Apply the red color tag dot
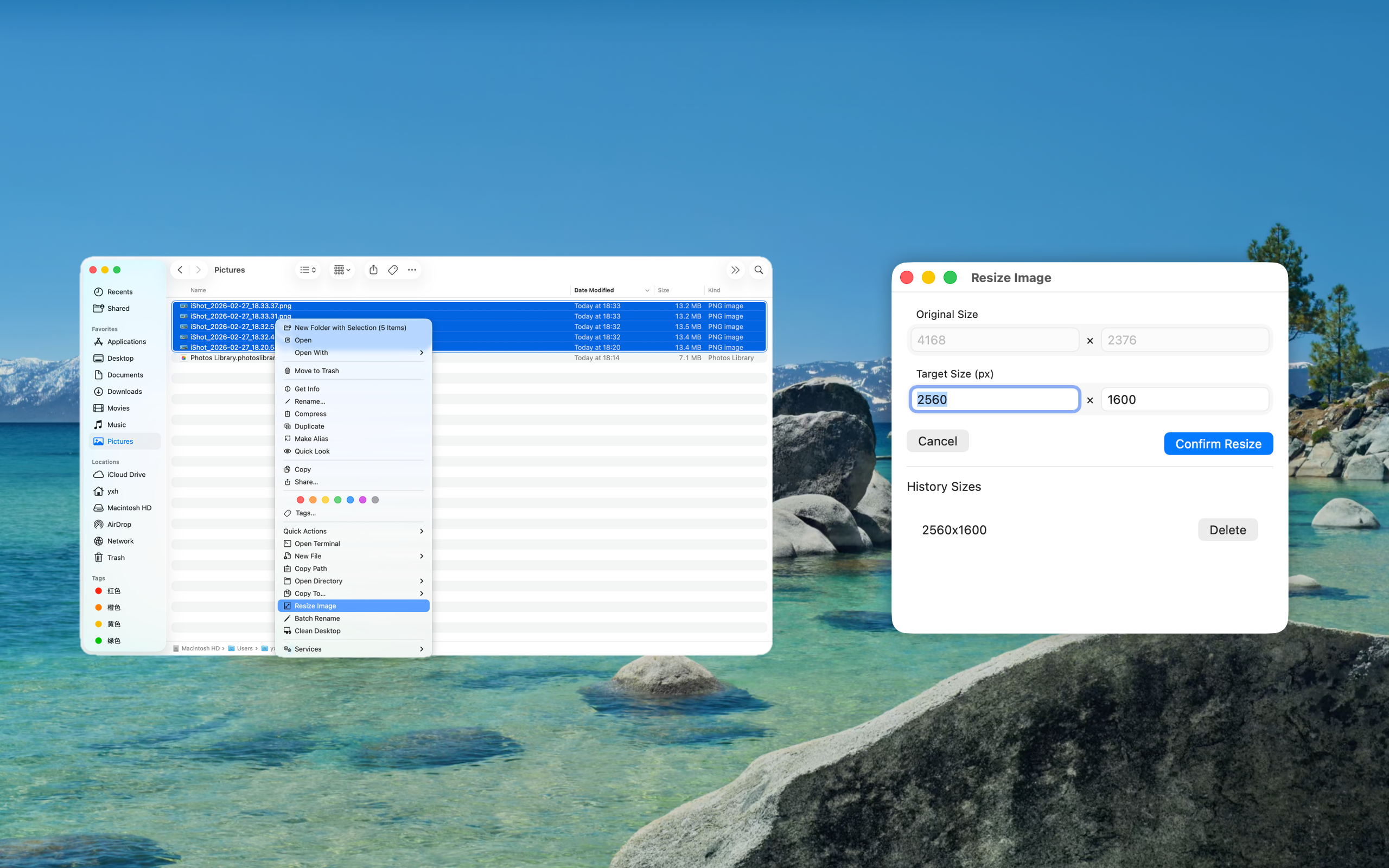Image resolution: width=1389 pixels, height=868 pixels. (x=300, y=500)
